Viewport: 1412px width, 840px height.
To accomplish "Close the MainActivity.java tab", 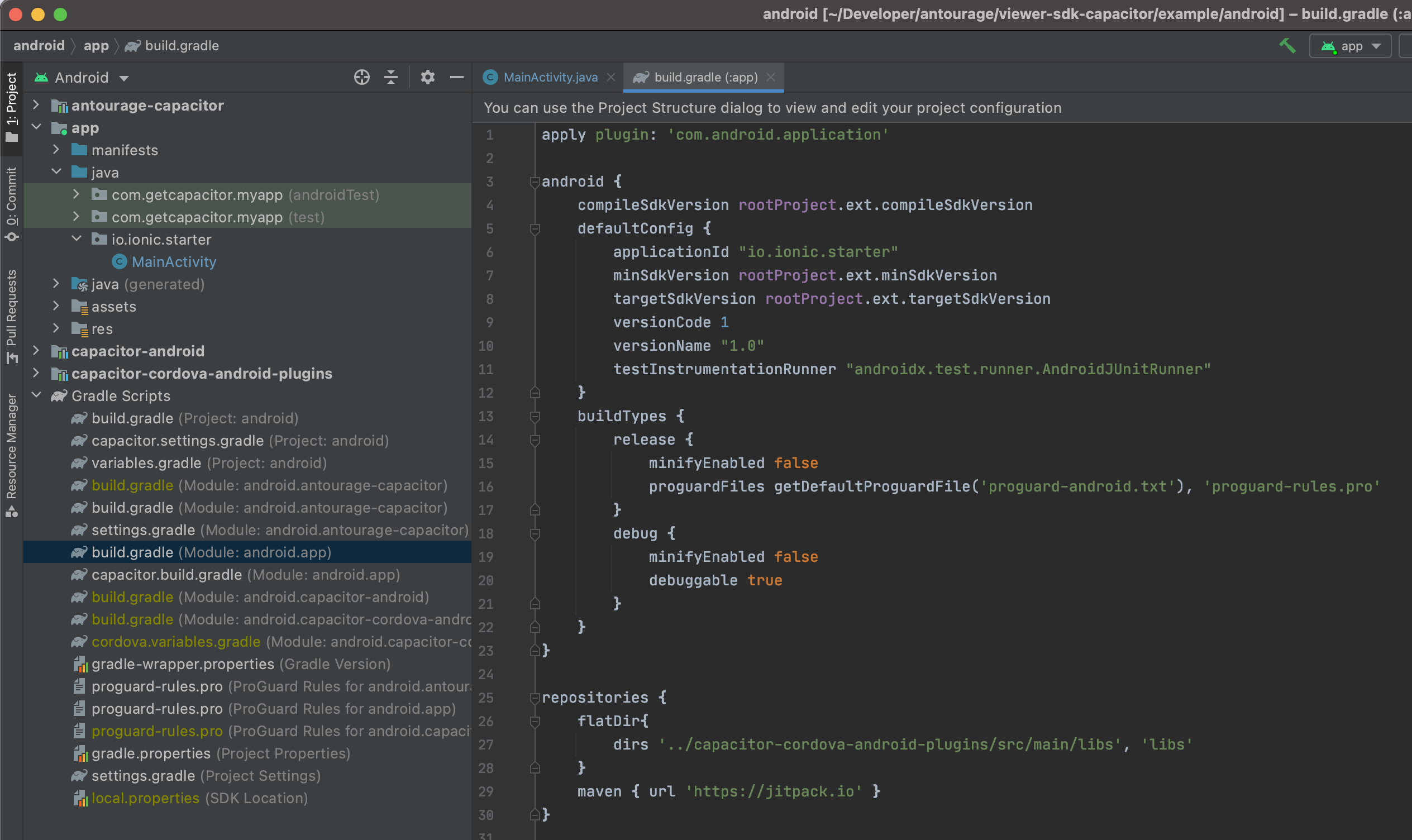I will pyautogui.click(x=611, y=77).
